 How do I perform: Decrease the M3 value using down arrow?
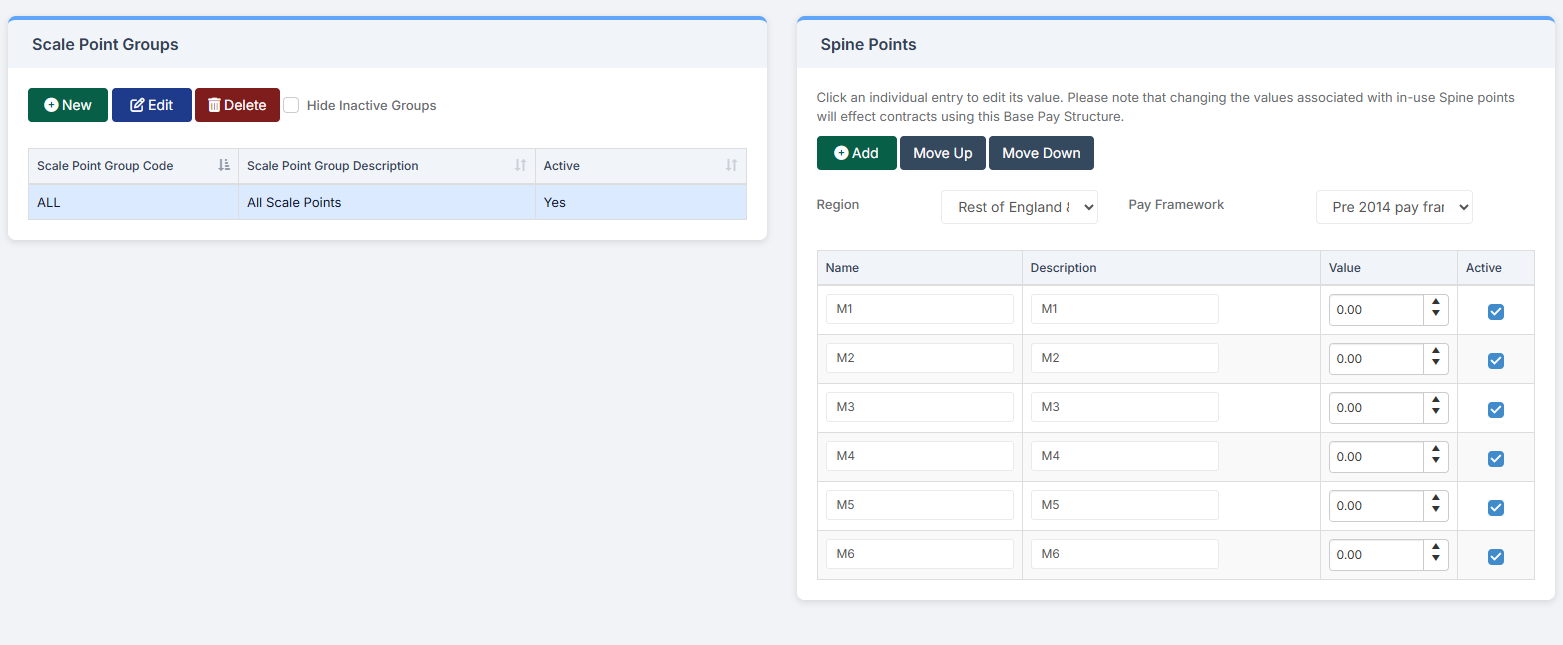click(1436, 414)
